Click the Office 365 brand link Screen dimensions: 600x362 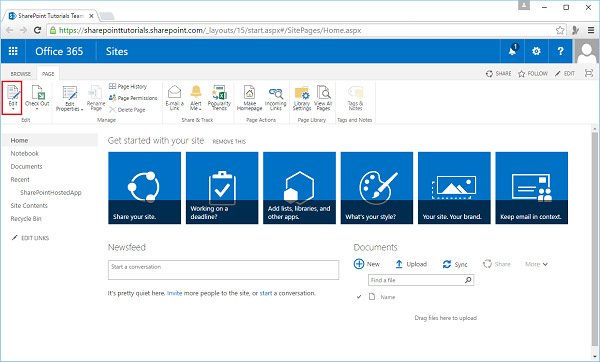pos(59,51)
